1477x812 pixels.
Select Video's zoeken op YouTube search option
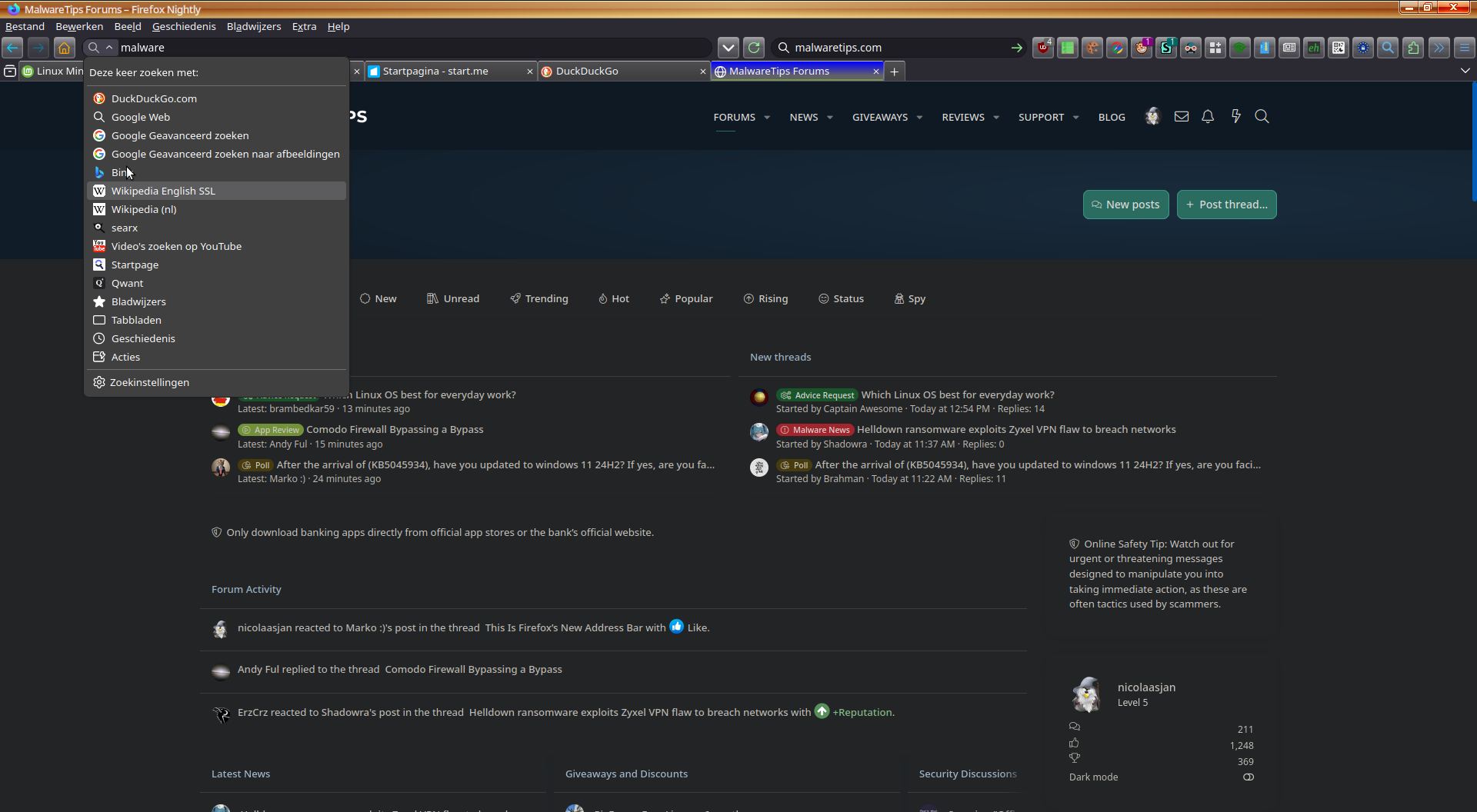[216, 246]
